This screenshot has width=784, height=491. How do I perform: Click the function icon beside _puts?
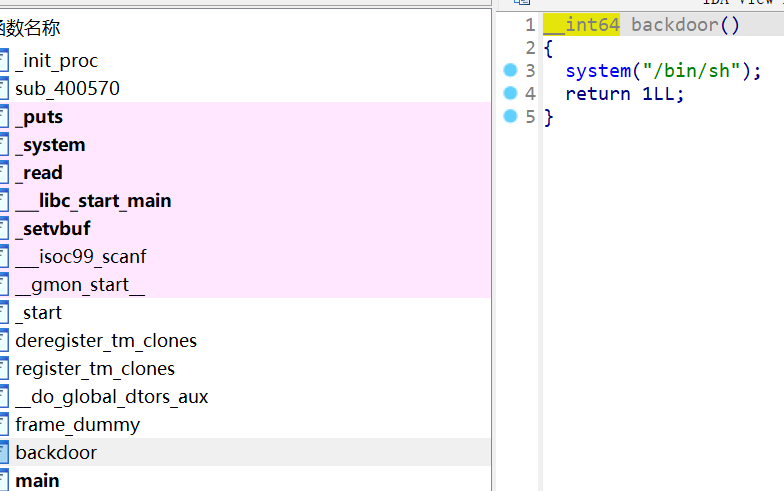click(4, 116)
